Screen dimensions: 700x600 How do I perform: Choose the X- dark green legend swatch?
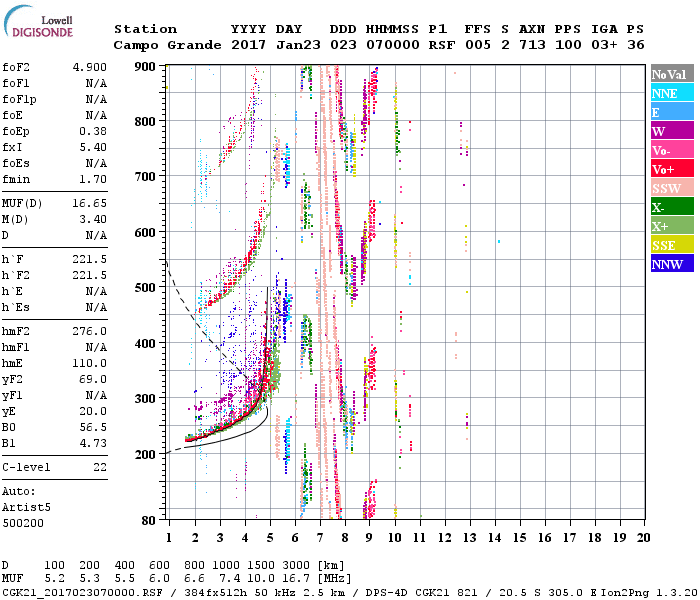pos(671,207)
